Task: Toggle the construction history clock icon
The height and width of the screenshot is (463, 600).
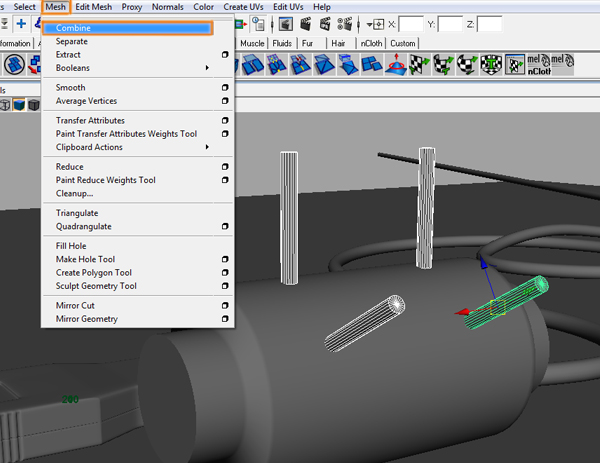Action: tap(258, 24)
